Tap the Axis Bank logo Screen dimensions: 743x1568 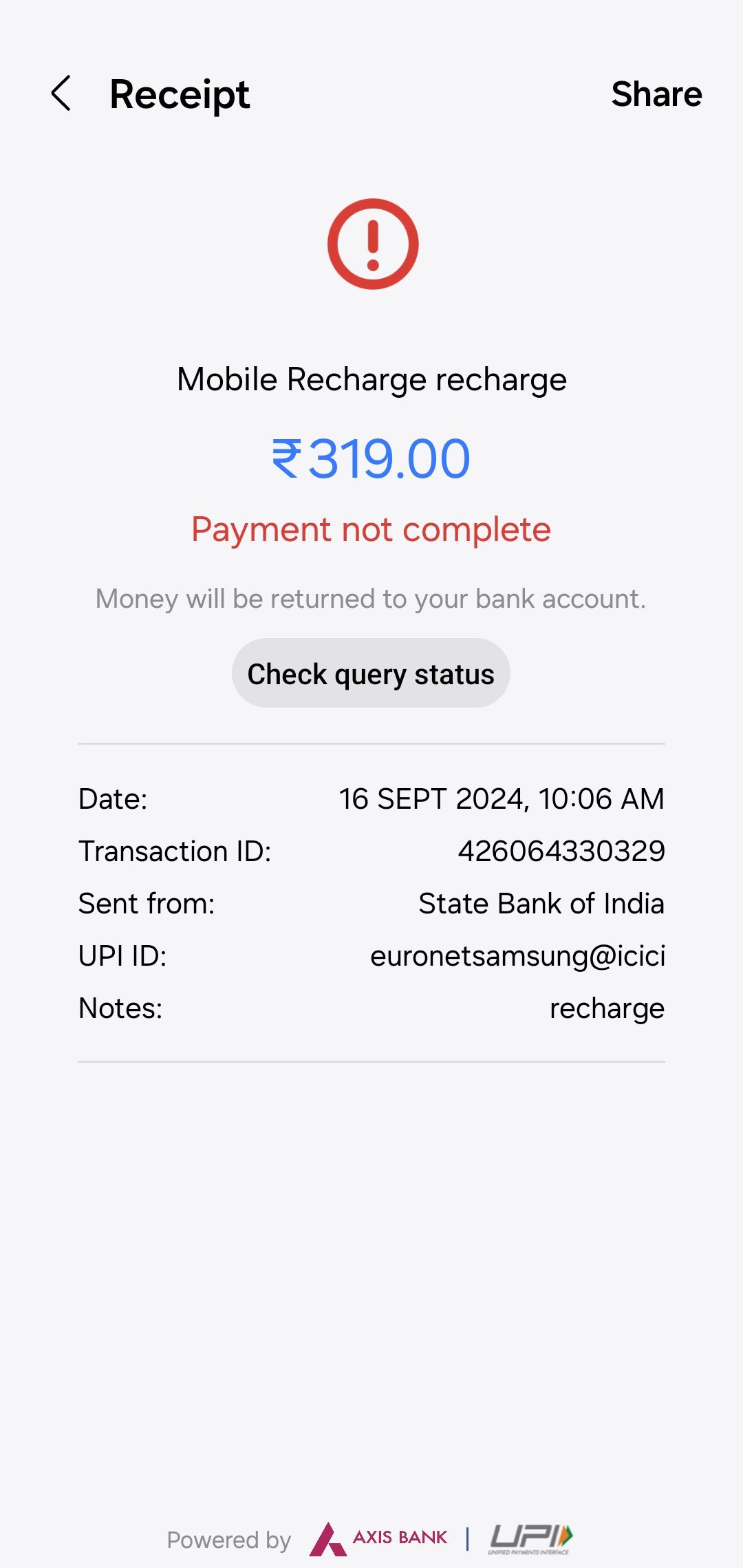tap(380, 1538)
